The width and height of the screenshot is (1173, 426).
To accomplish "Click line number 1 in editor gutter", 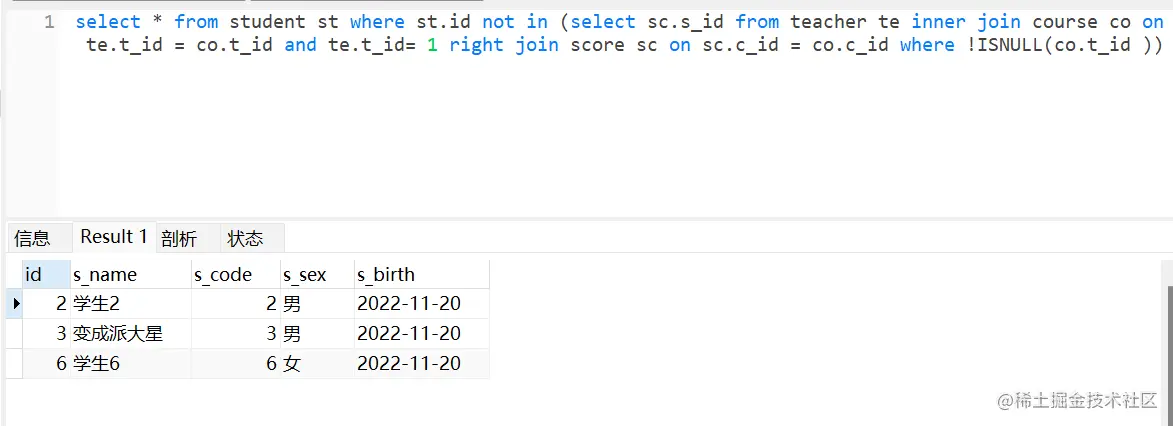I will pyautogui.click(x=49, y=22).
